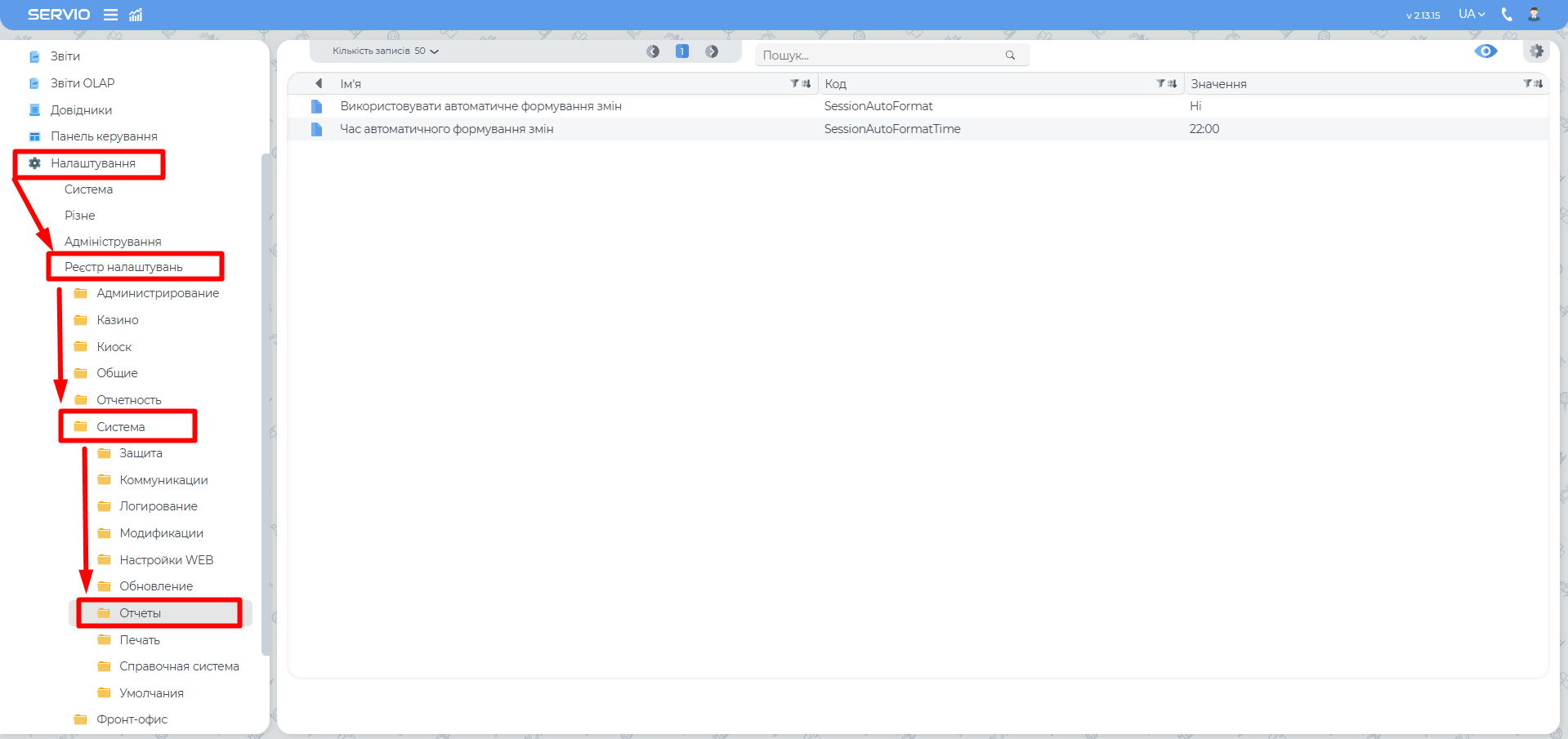
Task: Select the Печать folder
Action: tap(140, 640)
